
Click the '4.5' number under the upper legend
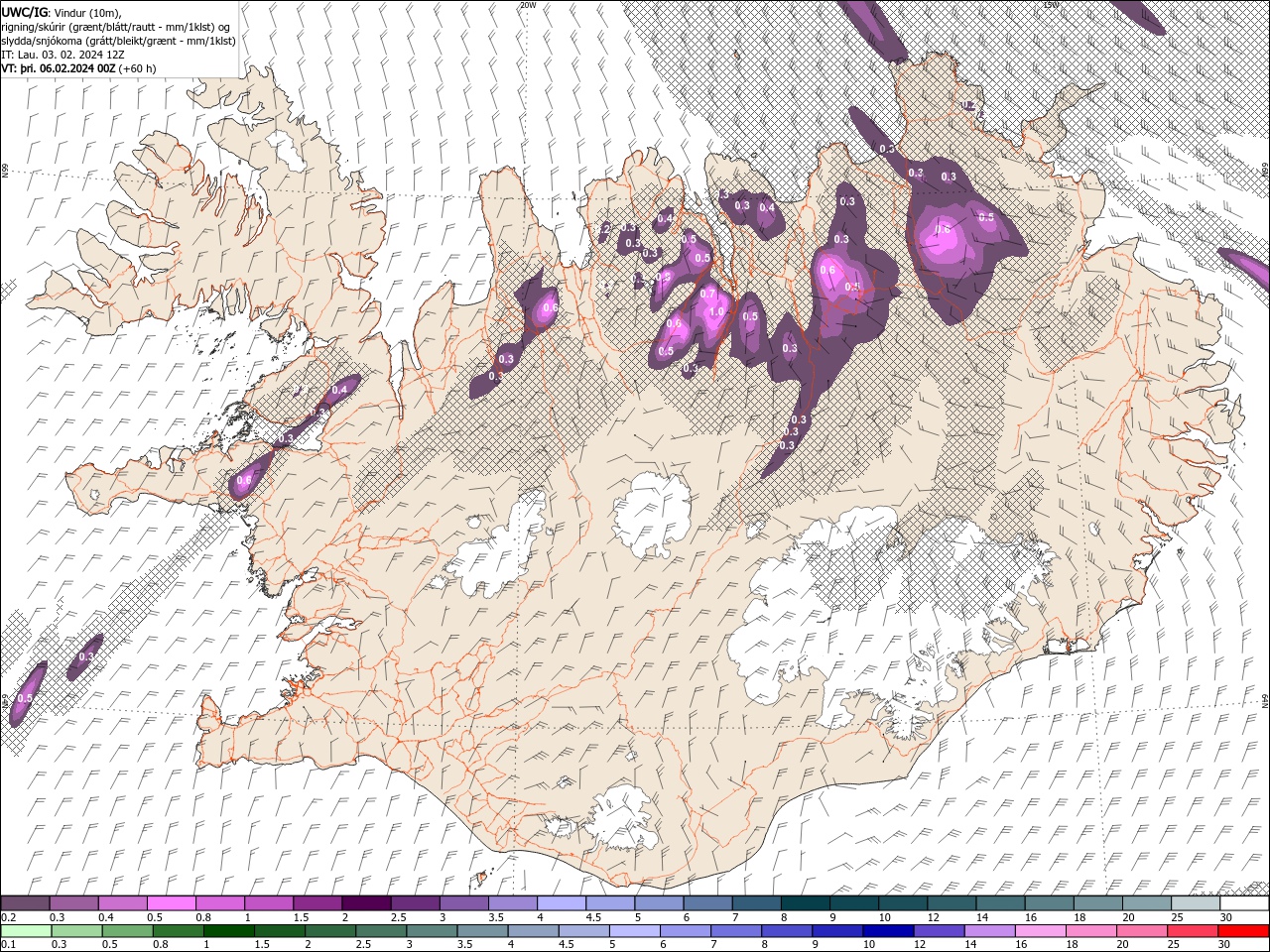(593, 917)
